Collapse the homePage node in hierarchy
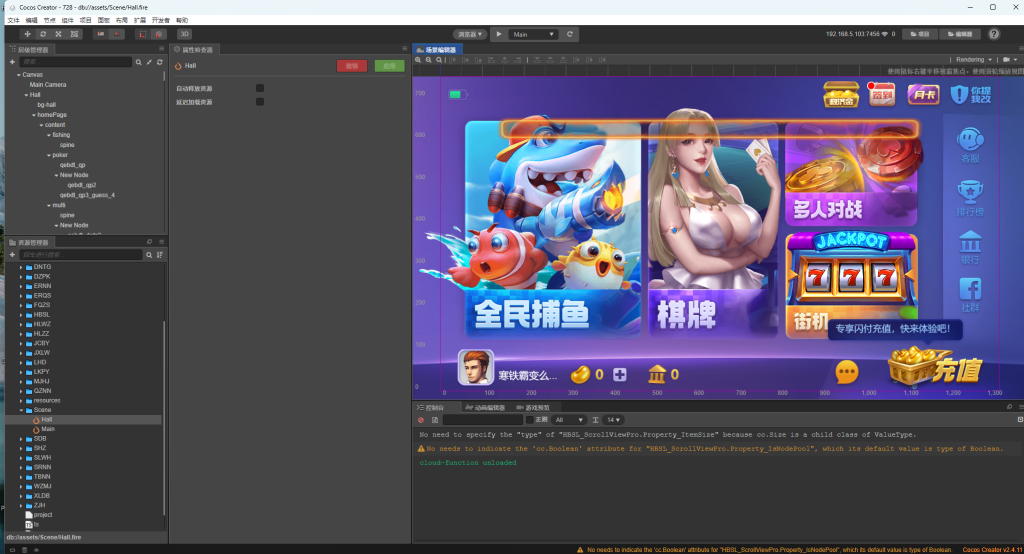Image resolution: width=1024 pixels, height=554 pixels. coord(34,115)
